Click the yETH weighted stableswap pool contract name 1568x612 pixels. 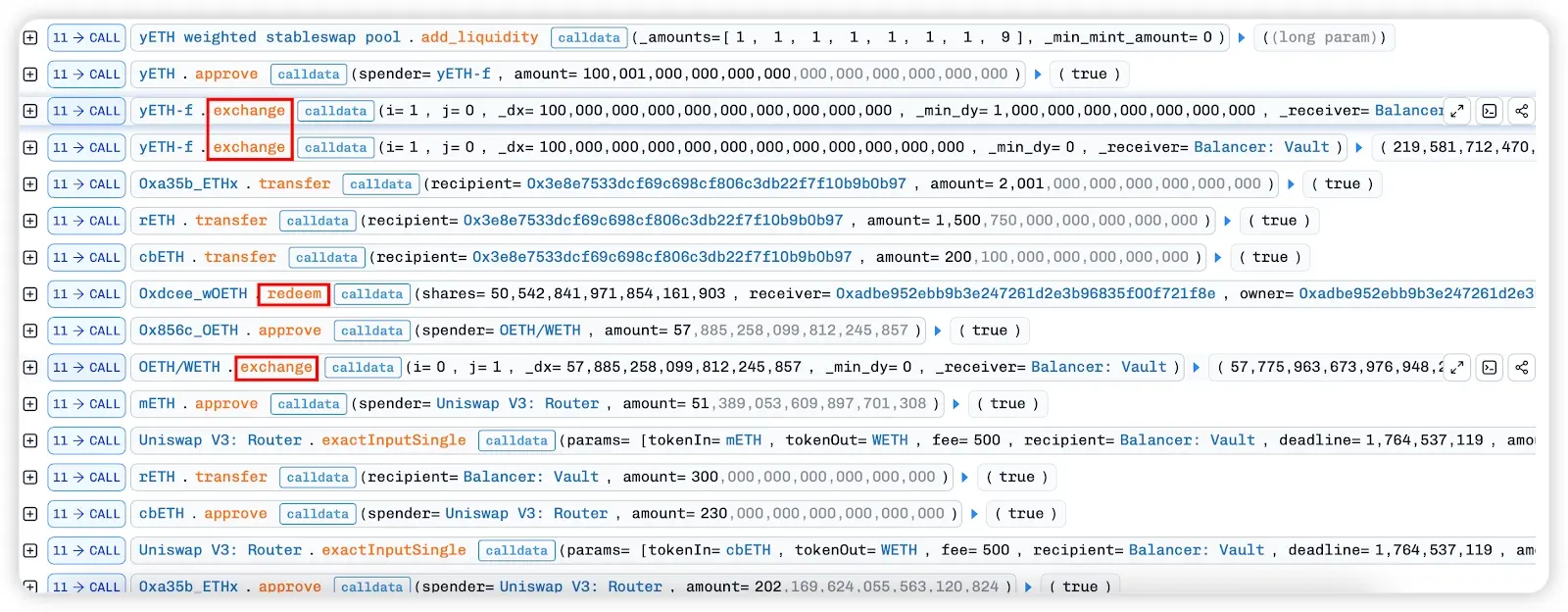tap(269, 37)
